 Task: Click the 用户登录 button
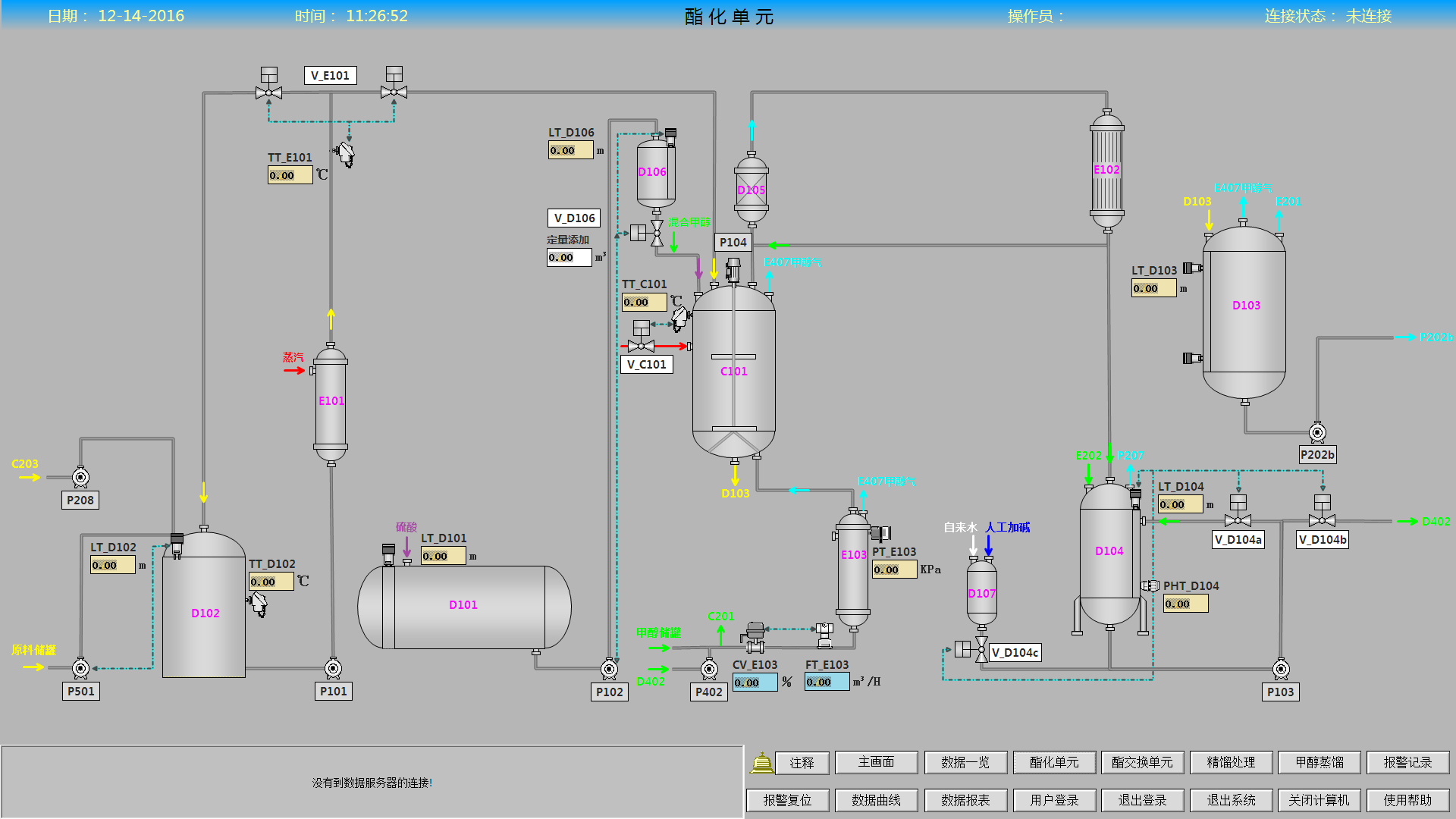(x=1054, y=800)
